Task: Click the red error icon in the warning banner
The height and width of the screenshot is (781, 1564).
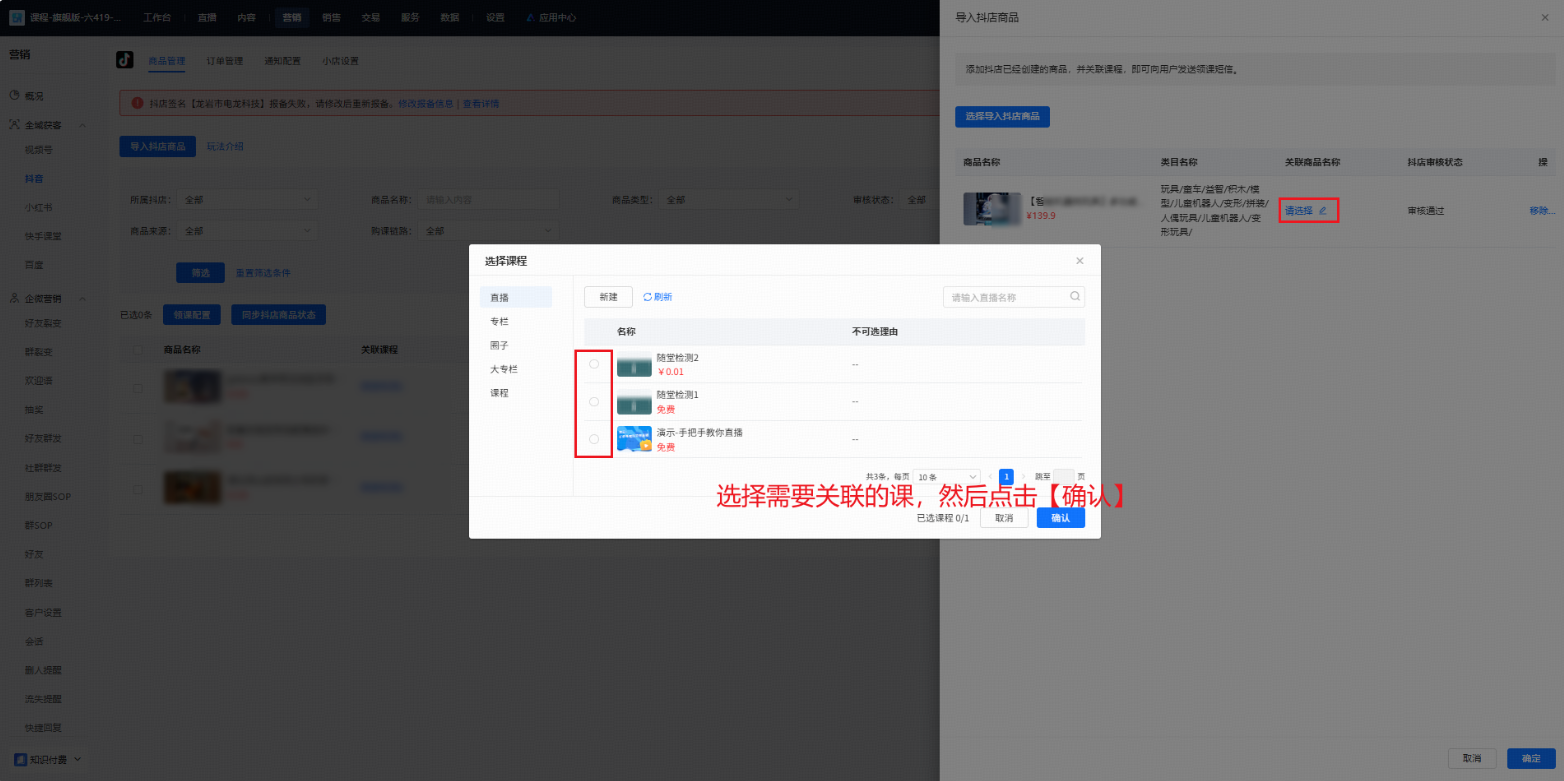Action: tap(137, 103)
